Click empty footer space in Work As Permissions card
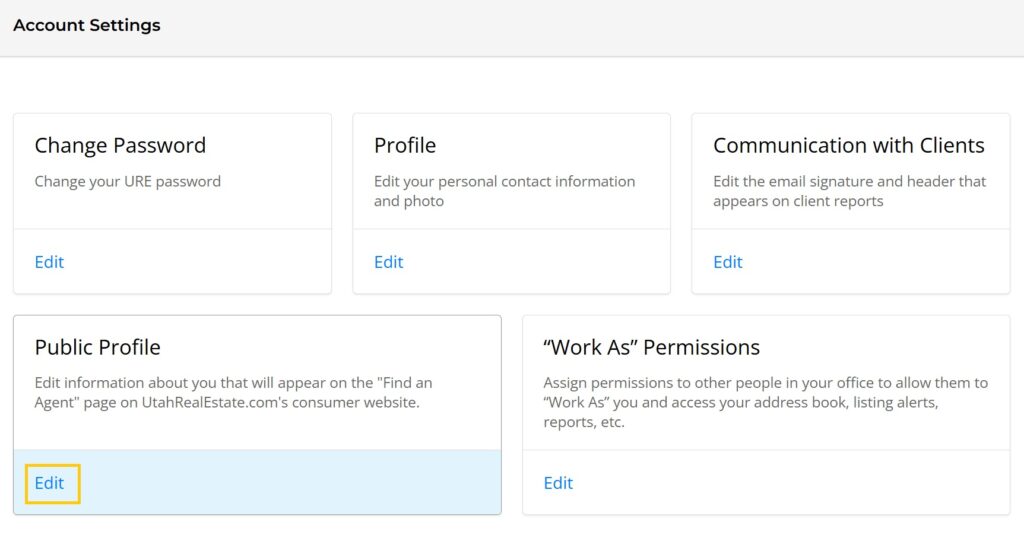This screenshot has width=1024, height=534. [800, 483]
